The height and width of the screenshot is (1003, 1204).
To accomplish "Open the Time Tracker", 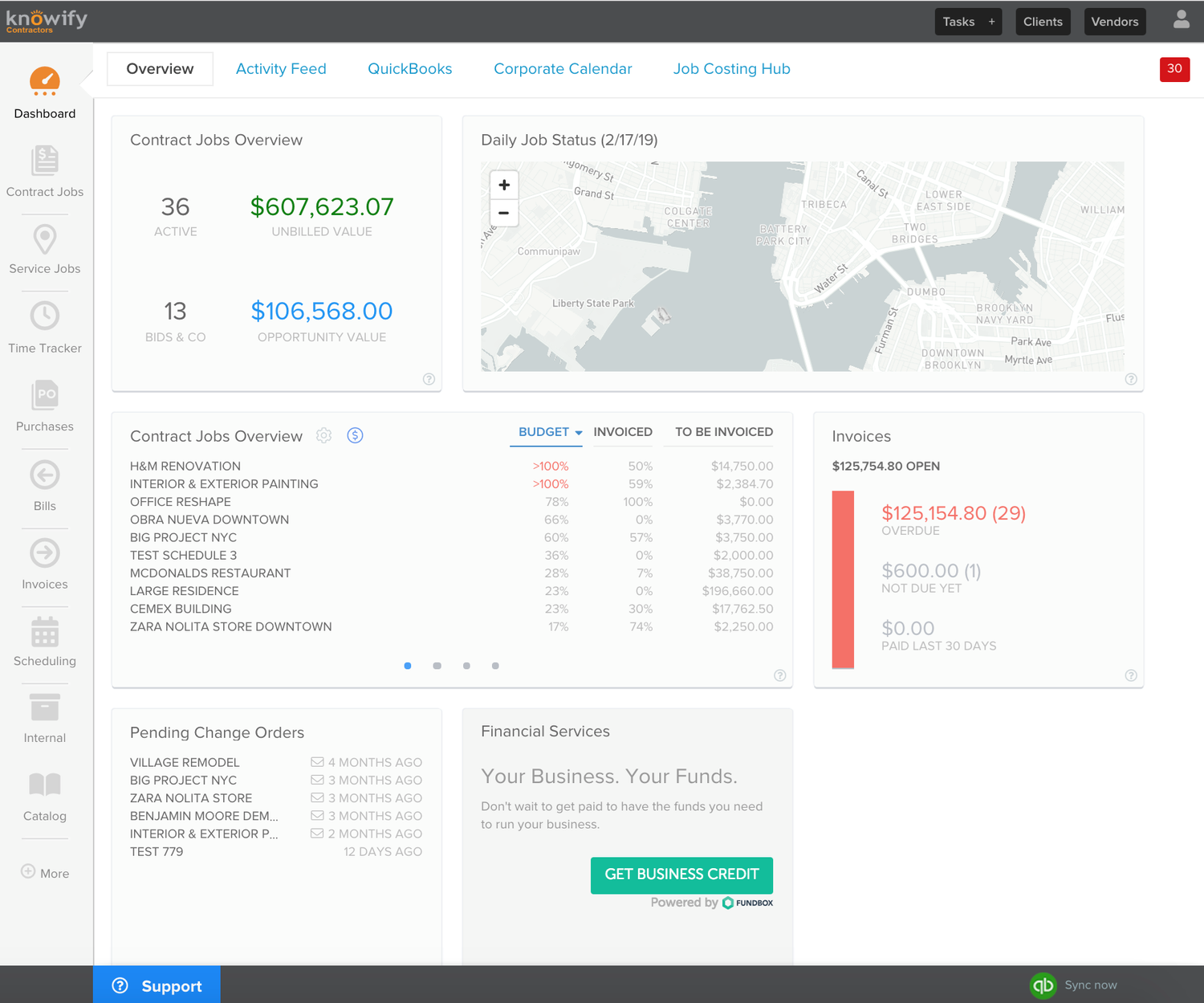I will point(44,325).
